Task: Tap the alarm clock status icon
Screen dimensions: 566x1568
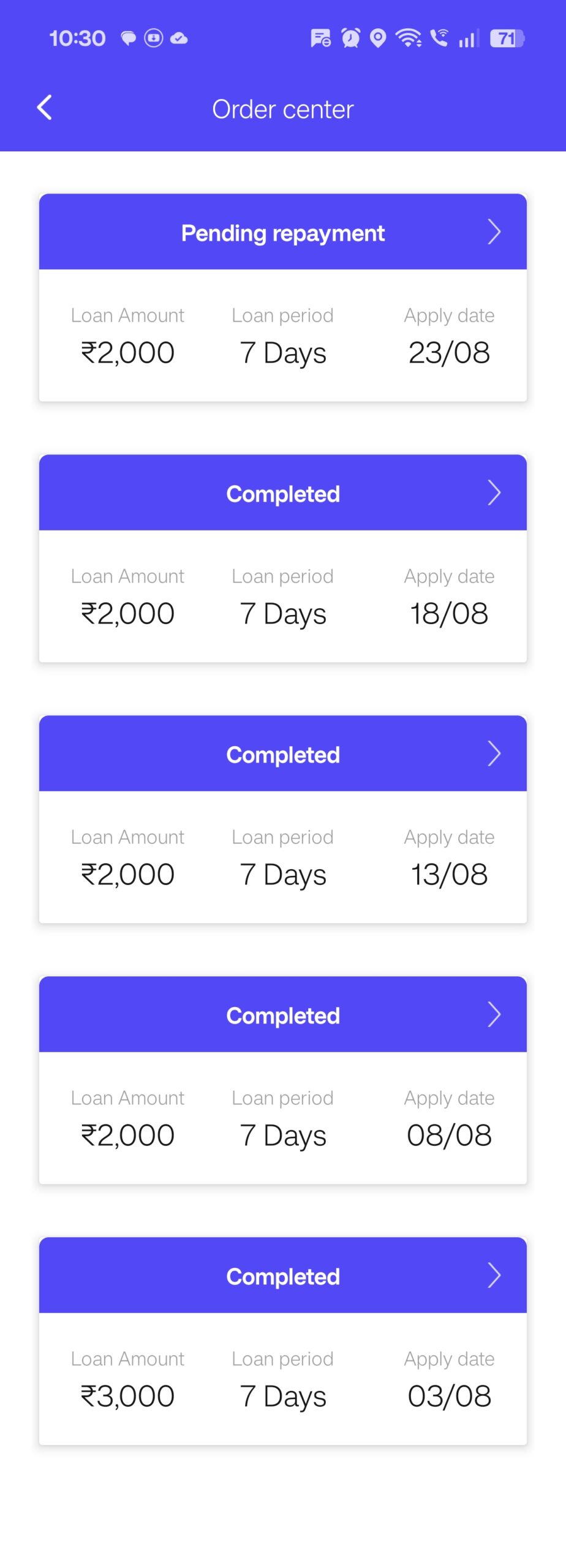Action: [x=351, y=38]
